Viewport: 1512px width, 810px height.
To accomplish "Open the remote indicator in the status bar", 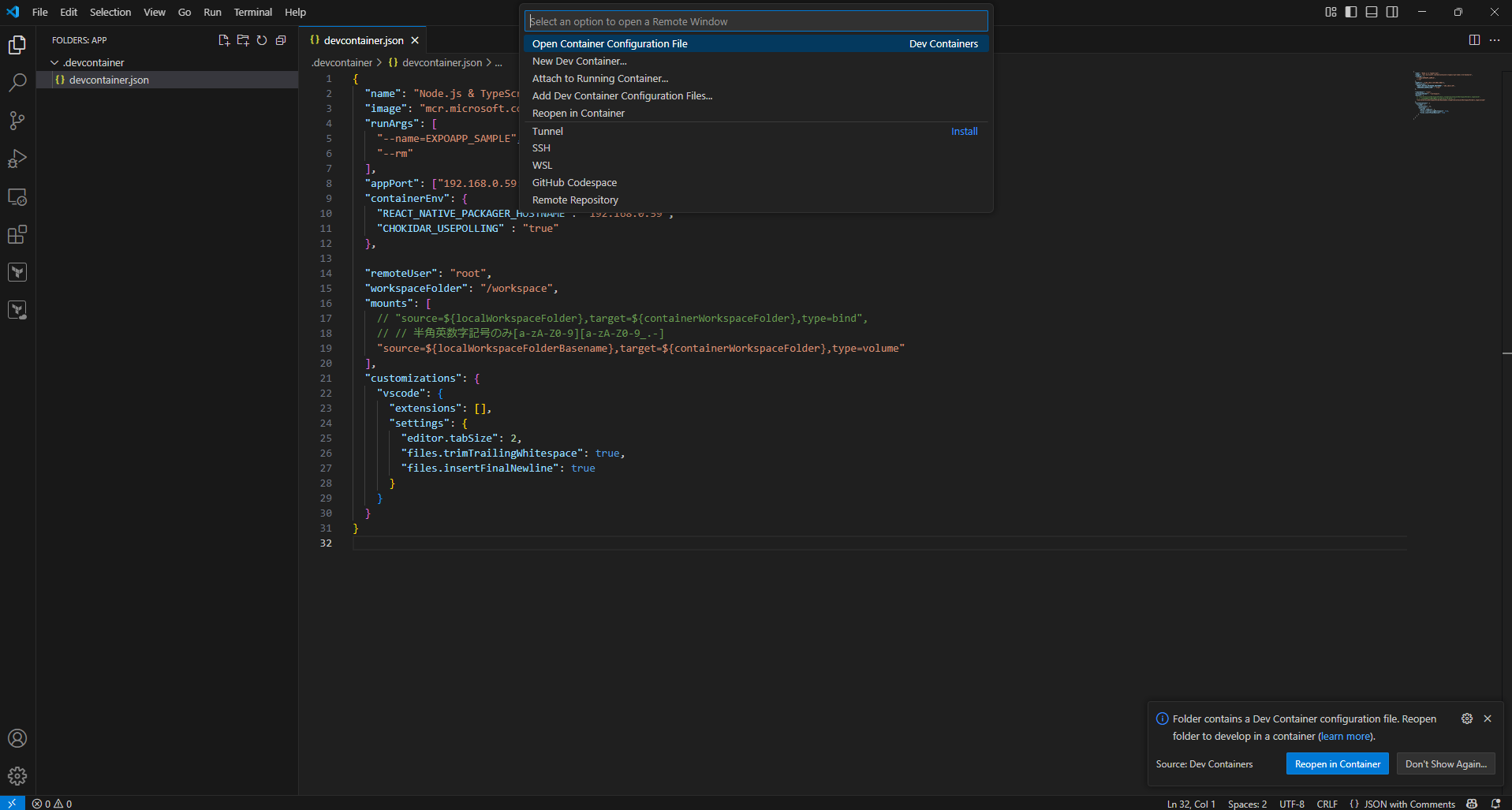I will pos(11,803).
